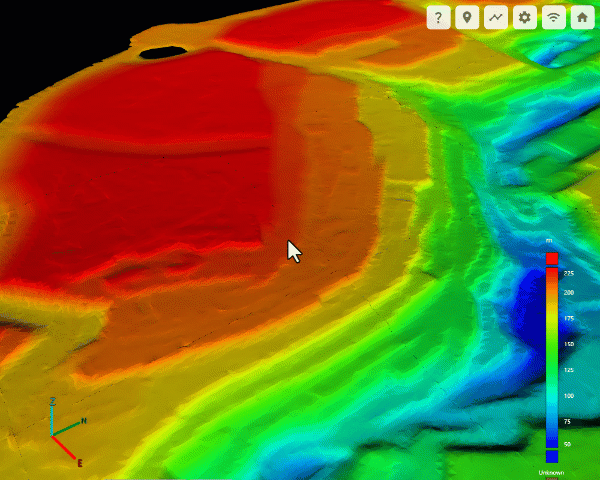Open the settings gear button

(x=525, y=17)
